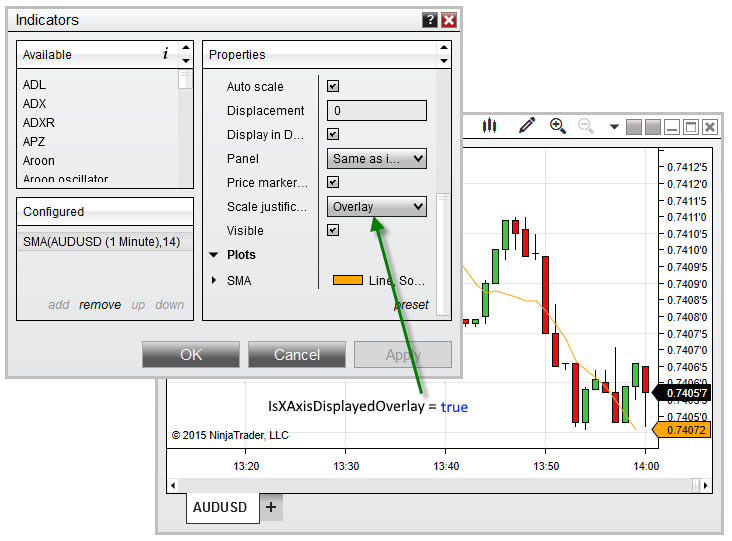Open the Scale justification Overlay dropdown
732x541 pixels.
377,207
